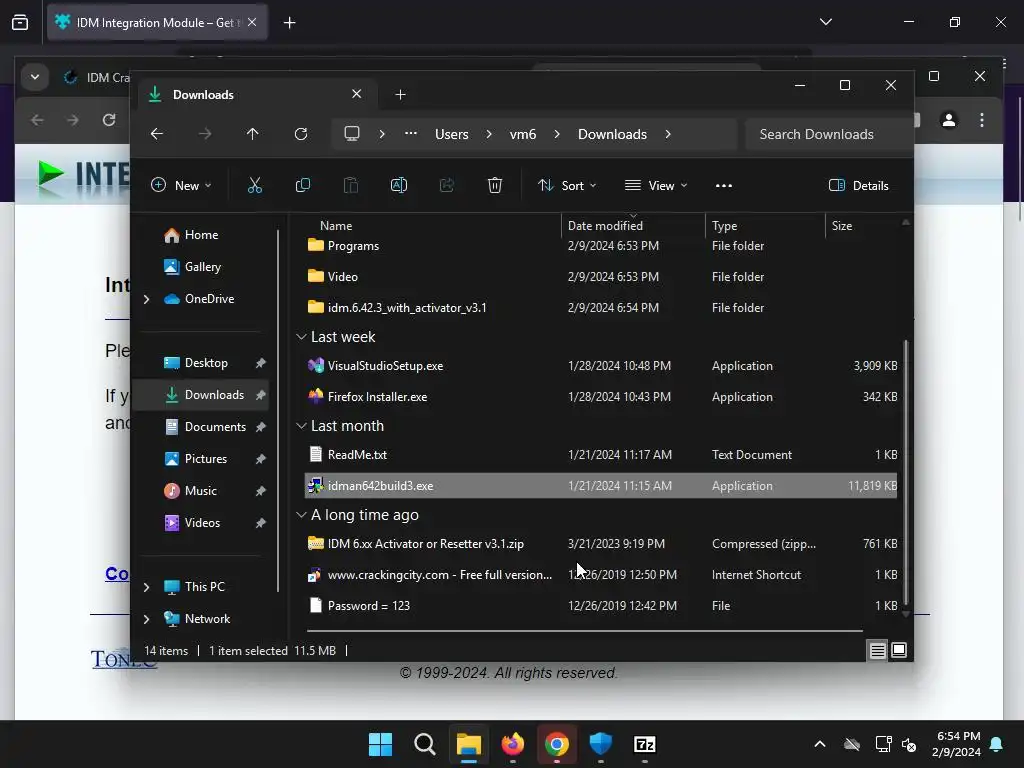Open taskbar Search

(424, 744)
